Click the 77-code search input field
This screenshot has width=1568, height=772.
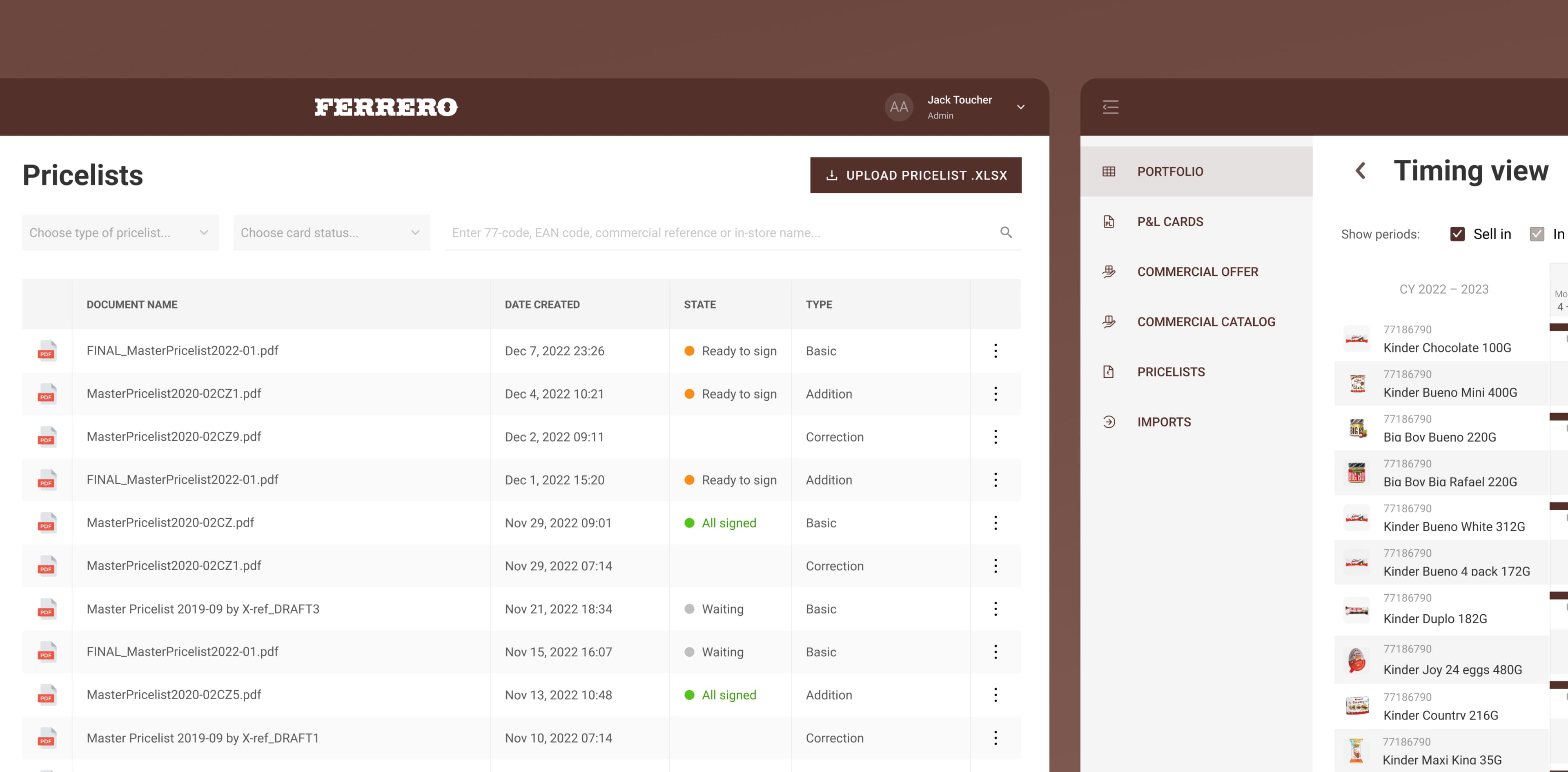pyautogui.click(x=718, y=232)
